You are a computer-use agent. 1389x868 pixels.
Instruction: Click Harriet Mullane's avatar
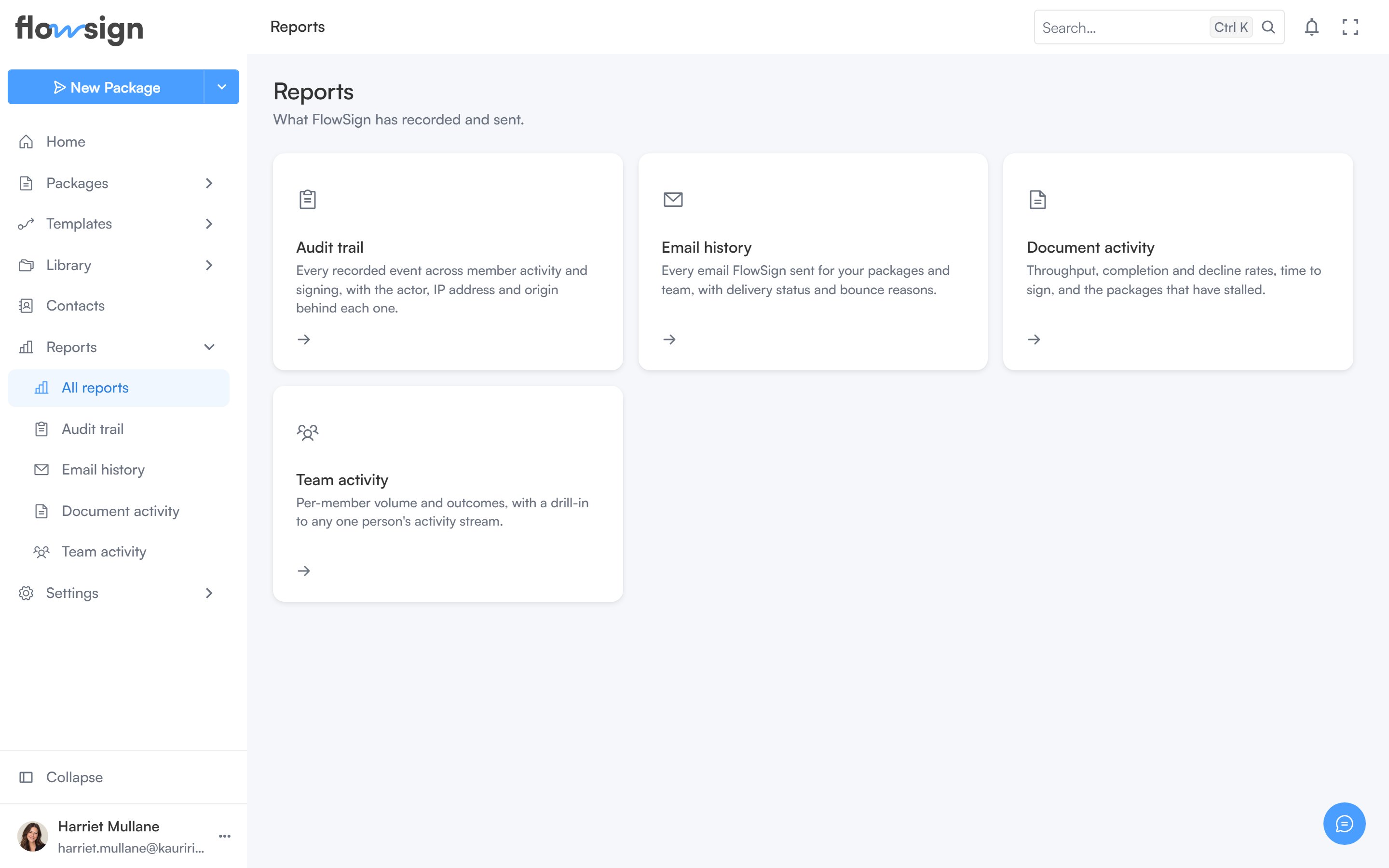[x=33, y=836]
